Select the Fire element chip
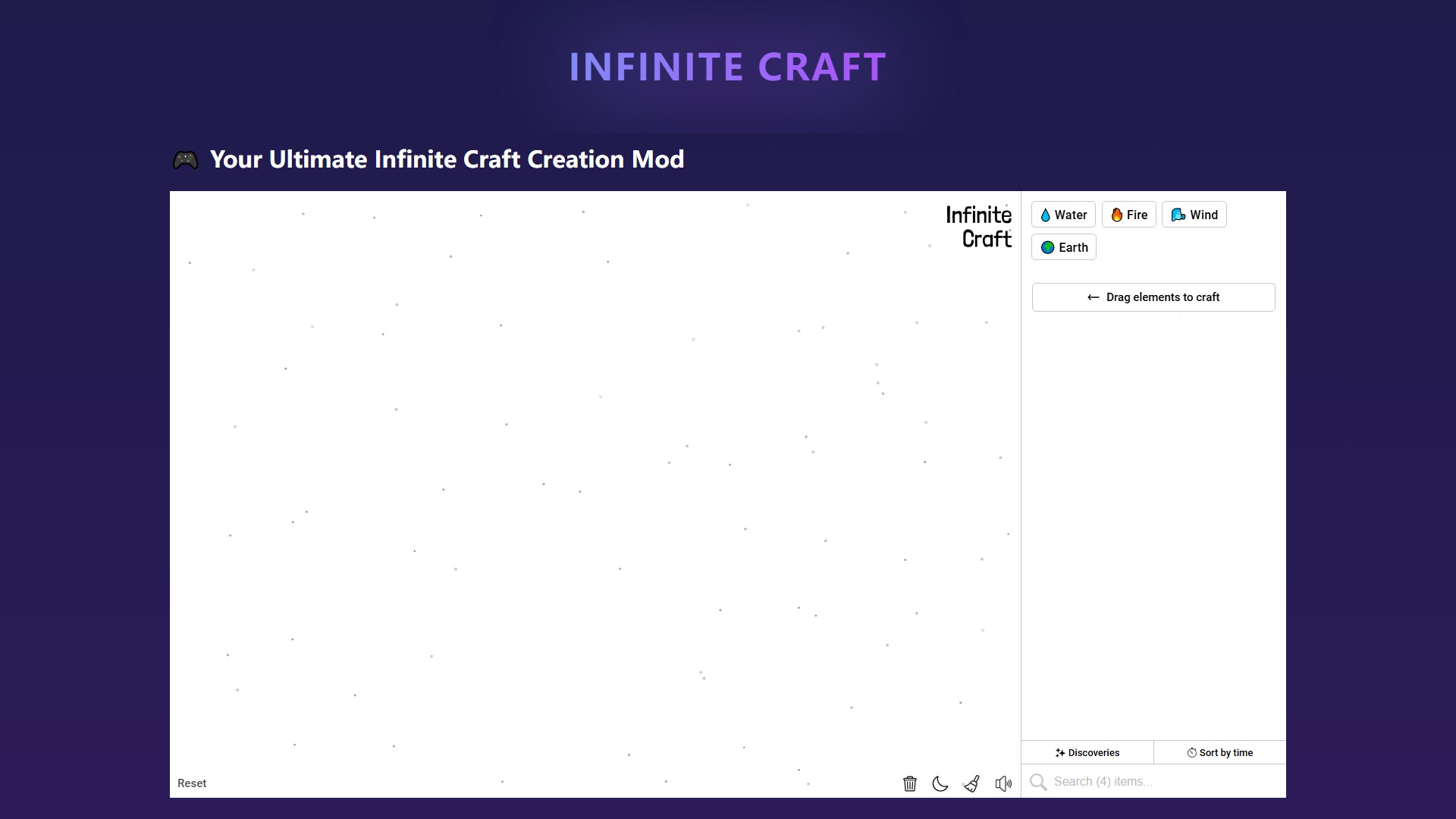Screen dimensions: 1456x819 tap(1128, 215)
